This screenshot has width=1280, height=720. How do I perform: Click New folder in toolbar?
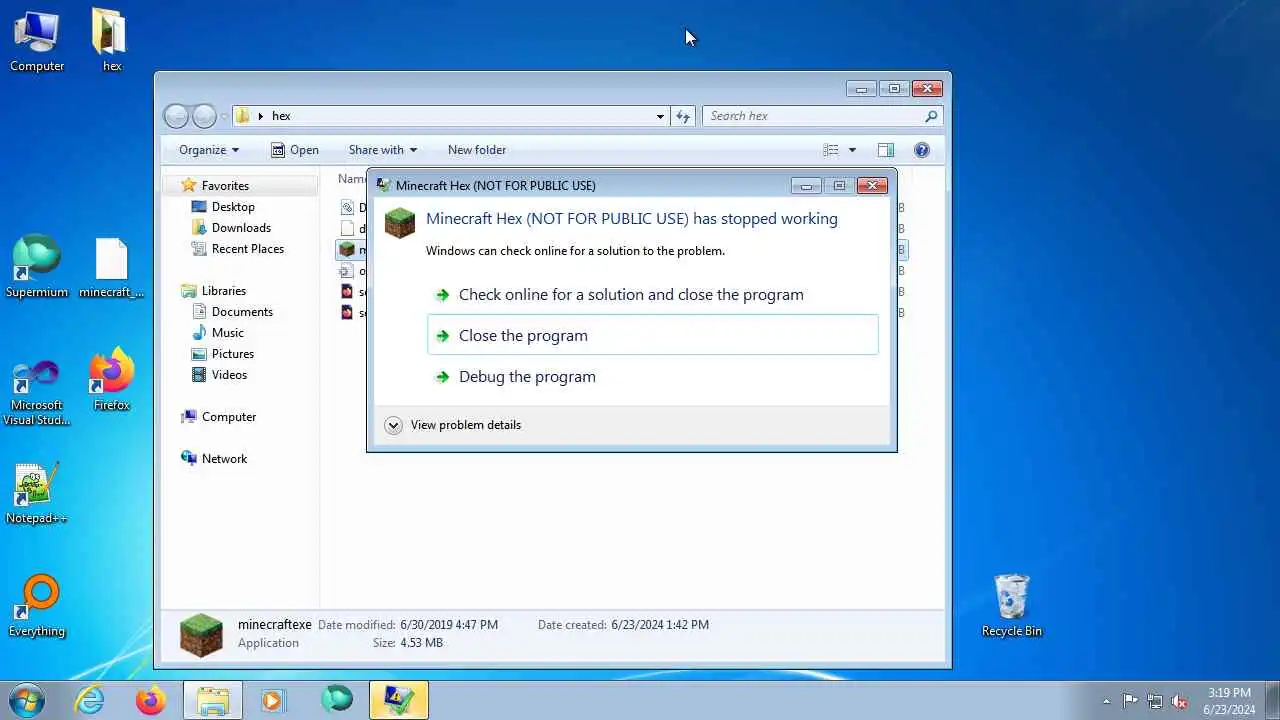(x=477, y=150)
